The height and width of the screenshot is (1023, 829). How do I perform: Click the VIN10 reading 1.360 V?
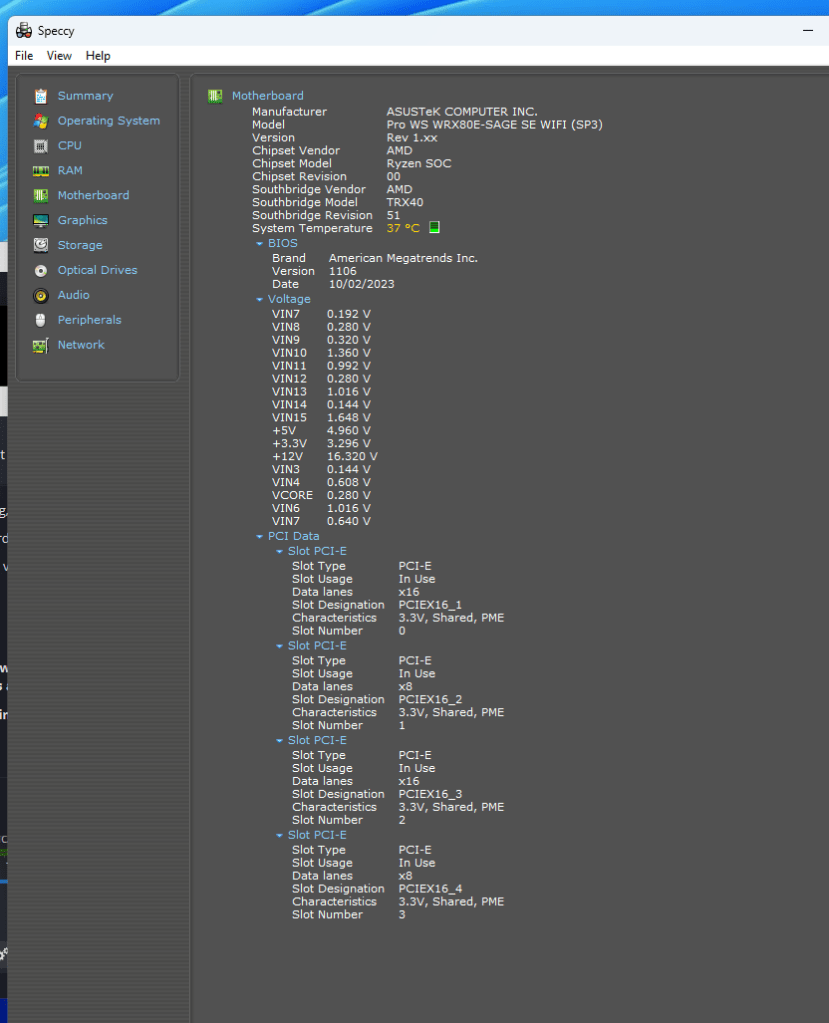click(348, 353)
